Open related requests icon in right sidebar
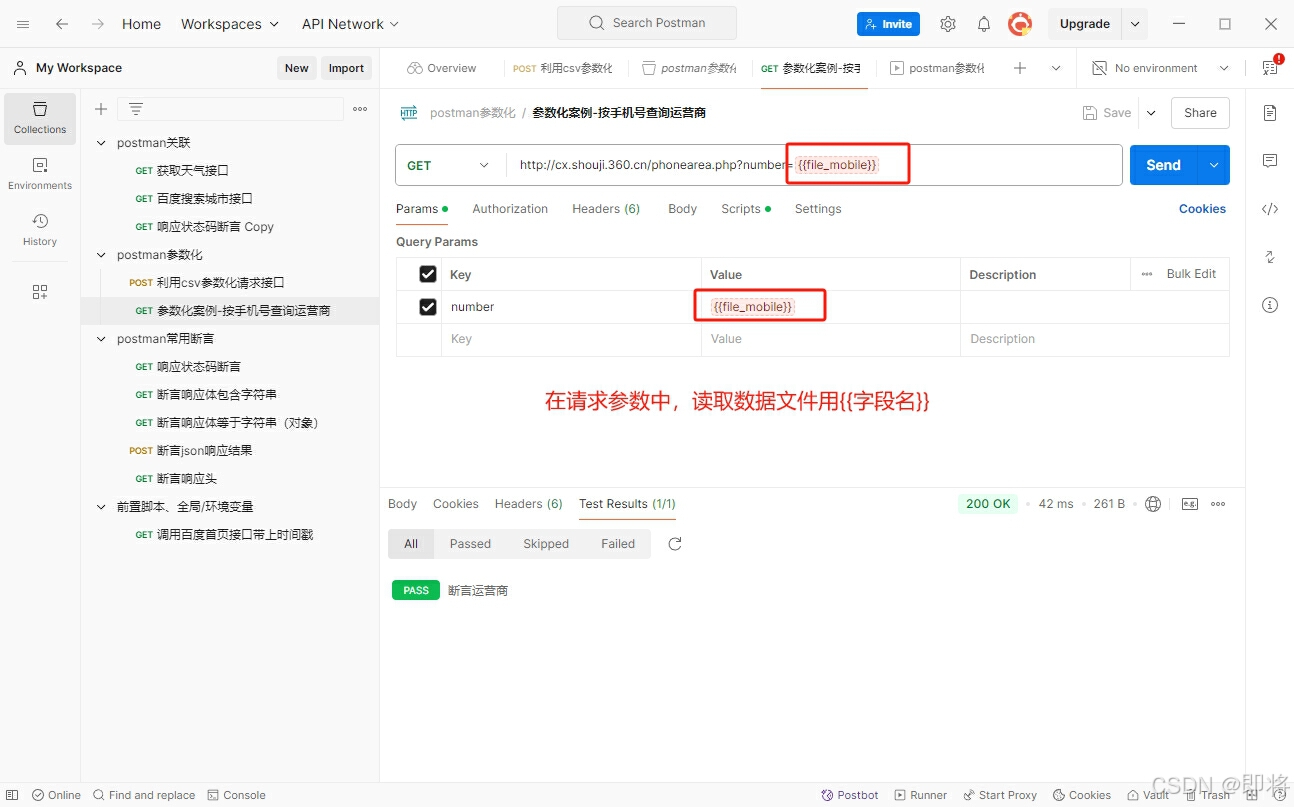 (1270, 257)
